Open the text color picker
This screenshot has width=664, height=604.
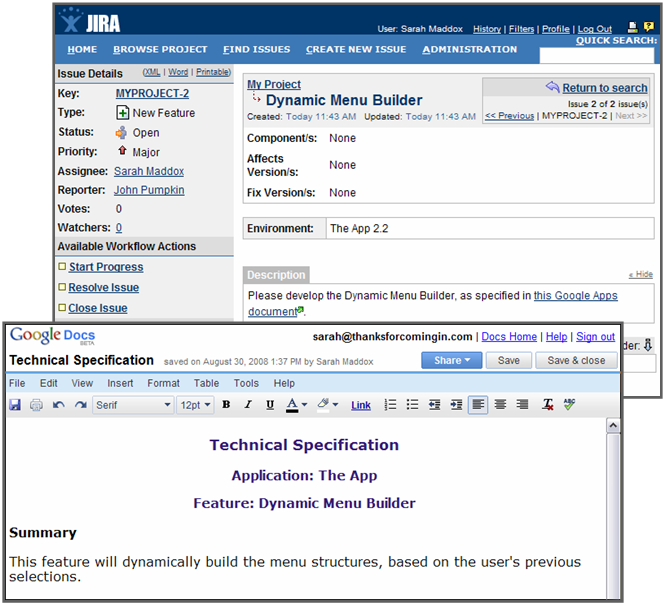coord(297,405)
